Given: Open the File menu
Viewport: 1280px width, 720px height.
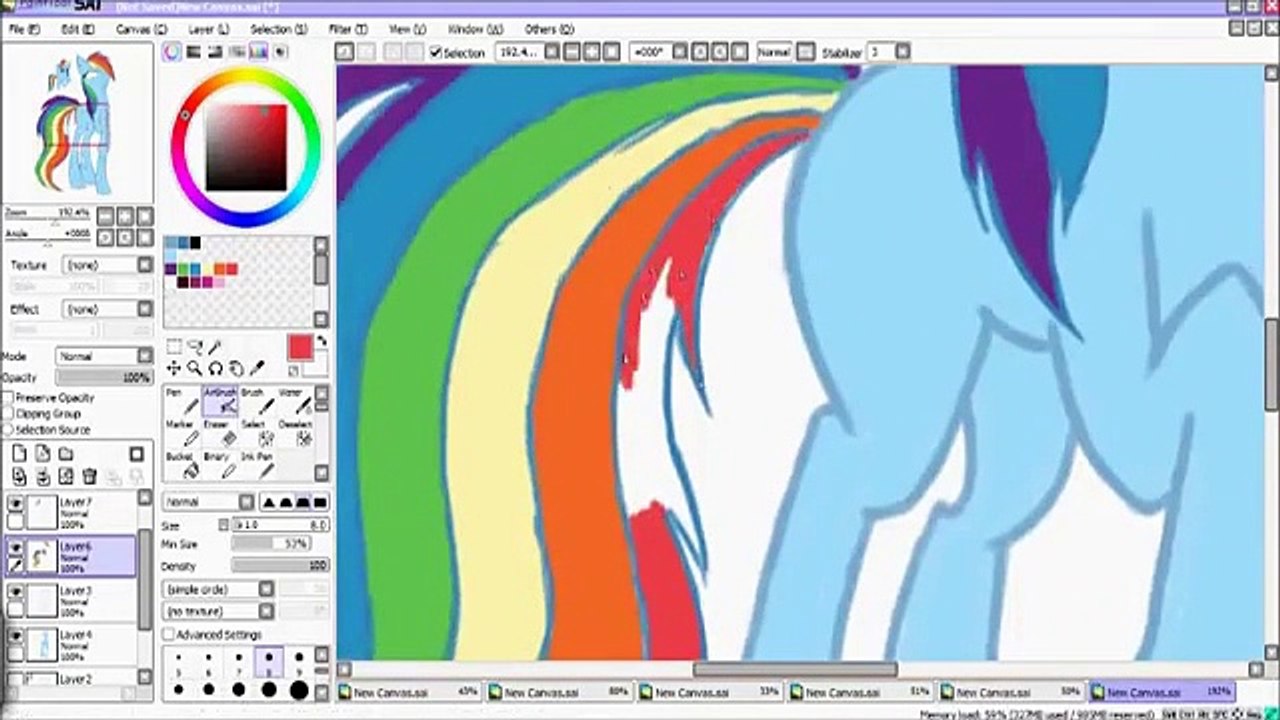Looking at the screenshot, I should [24, 30].
